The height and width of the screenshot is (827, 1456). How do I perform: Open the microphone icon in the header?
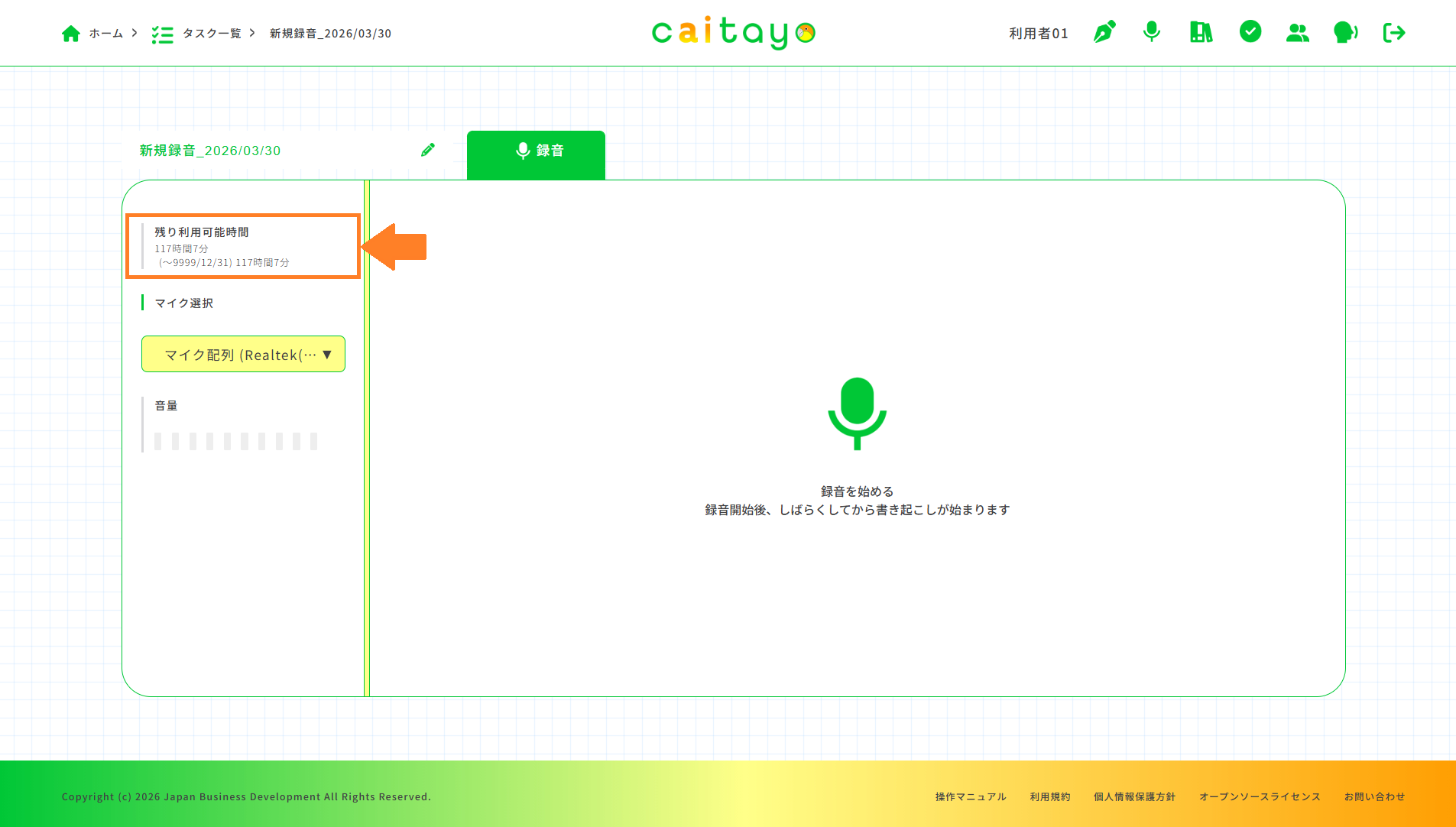(x=1151, y=32)
